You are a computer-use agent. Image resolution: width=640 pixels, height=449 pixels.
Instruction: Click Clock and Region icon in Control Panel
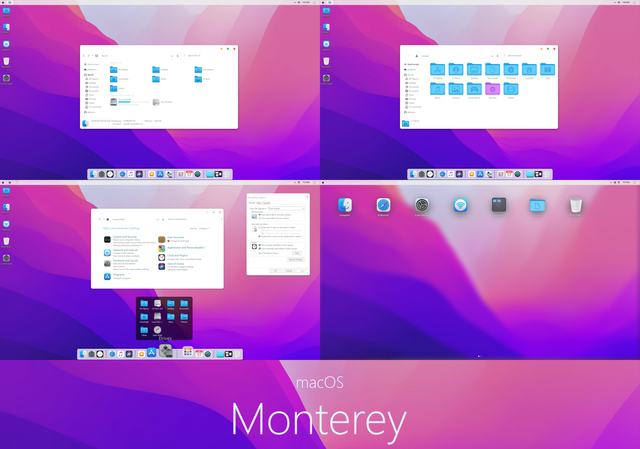coord(162,257)
